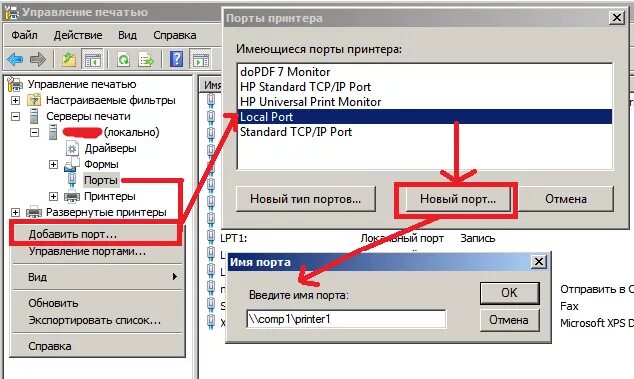Select doPDF 7 Monitor in the port list
Viewport: 634px width, 379px height.
[425, 72]
